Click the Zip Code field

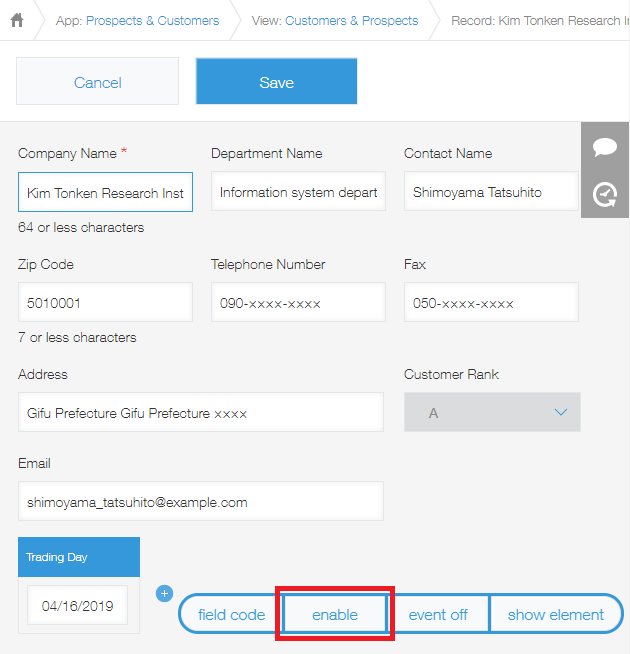[x=106, y=302]
